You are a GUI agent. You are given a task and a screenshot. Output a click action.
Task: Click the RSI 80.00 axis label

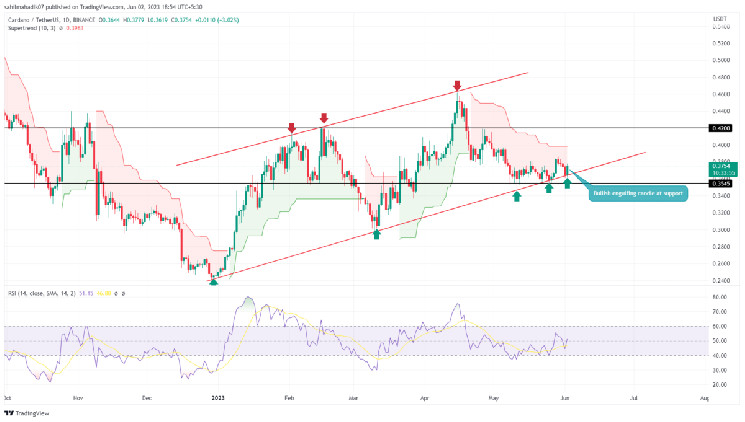720,297
